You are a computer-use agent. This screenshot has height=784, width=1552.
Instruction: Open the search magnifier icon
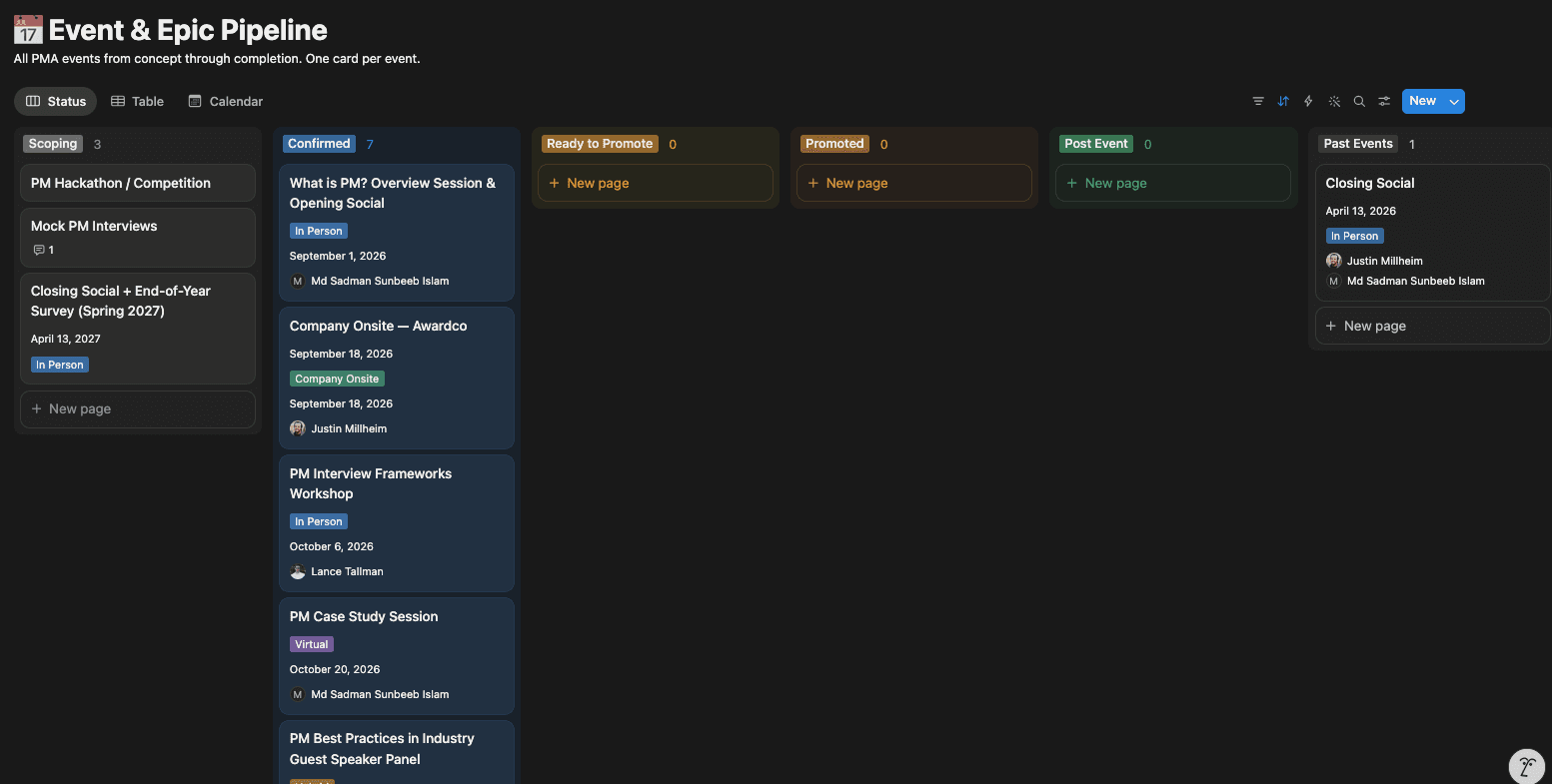1359,101
